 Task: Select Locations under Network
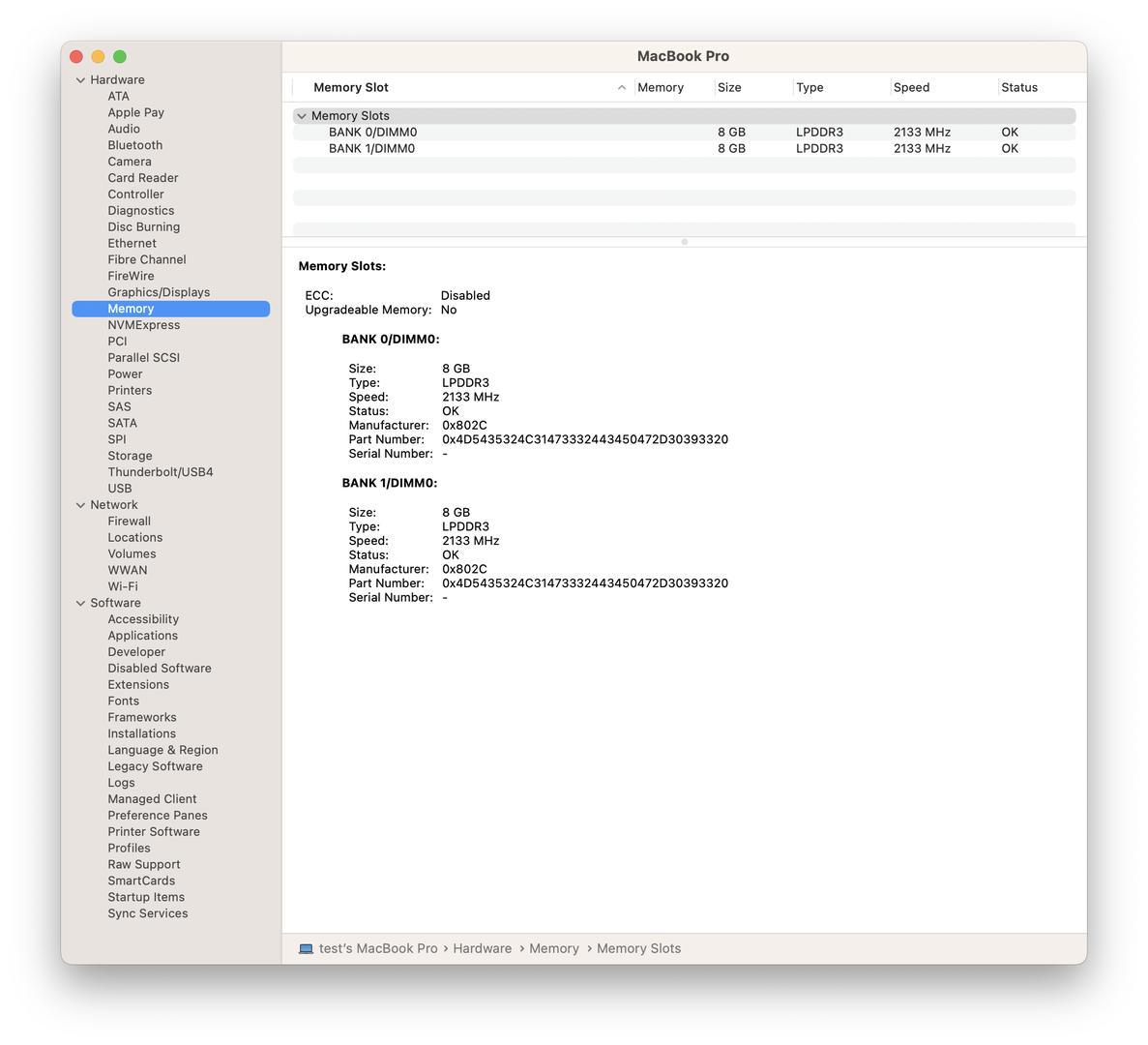point(135,537)
